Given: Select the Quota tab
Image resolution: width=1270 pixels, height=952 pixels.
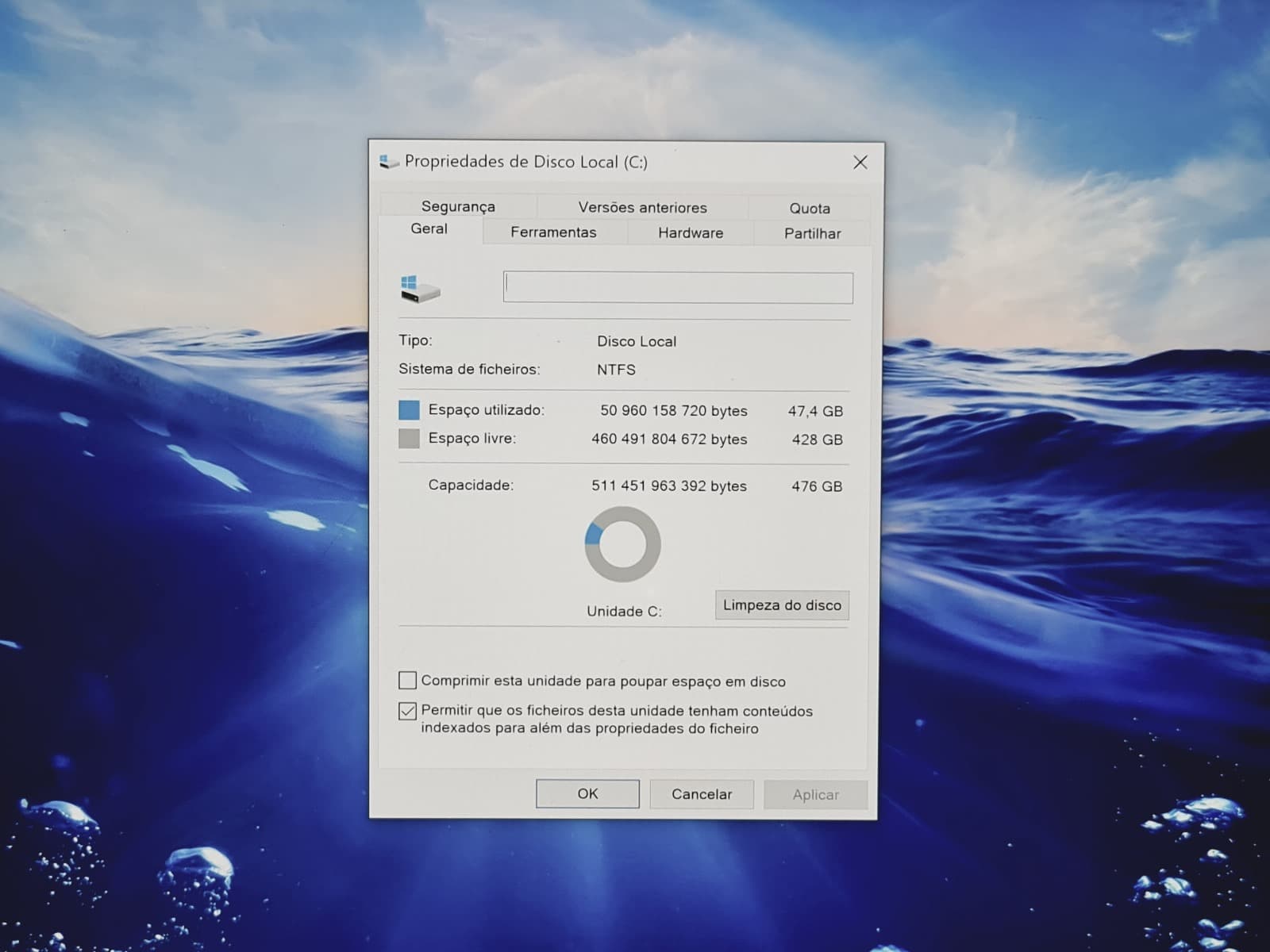Looking at the screenshot, I should [810, 208].
